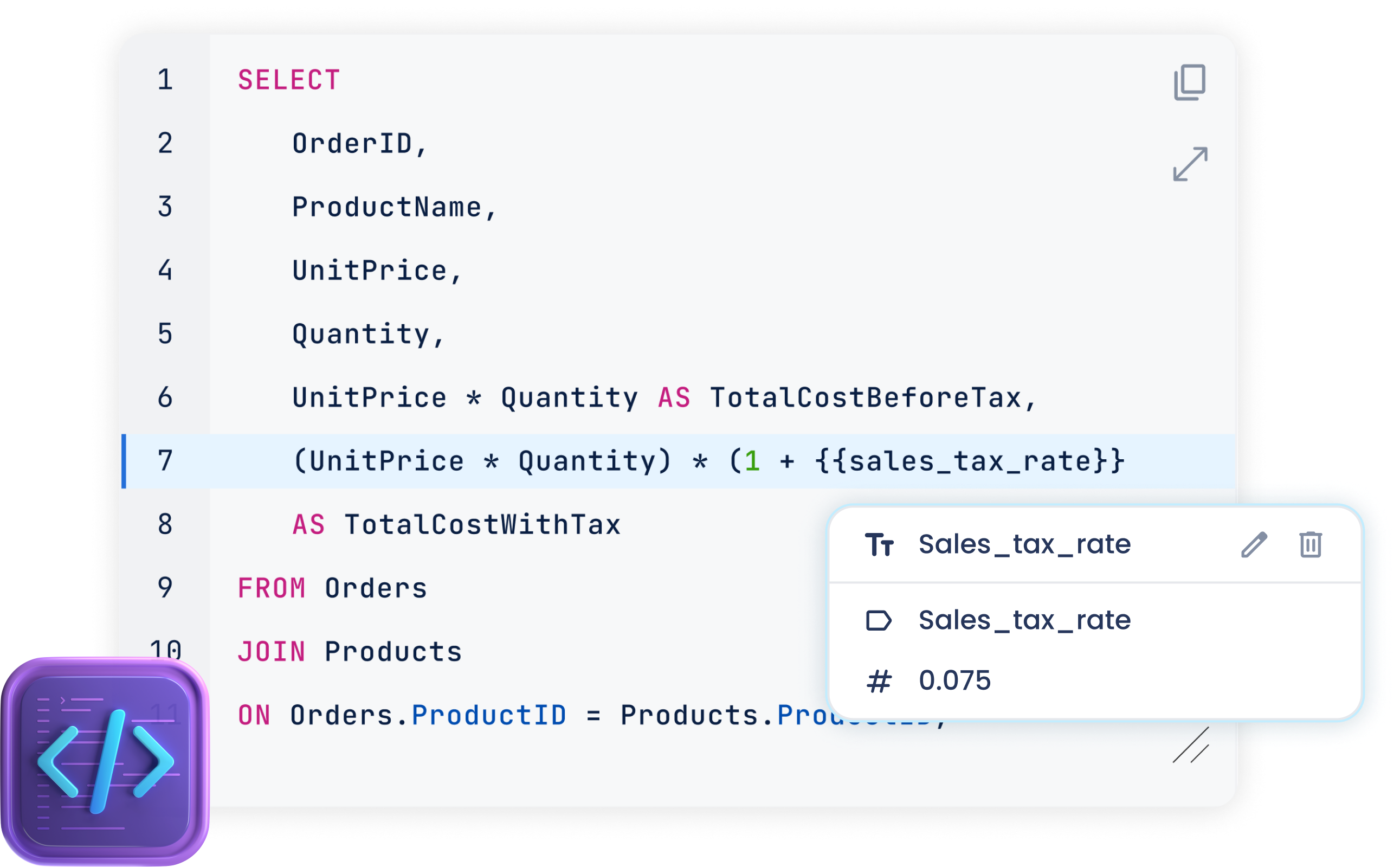Click the TotalCostWithTax alias on line 8

click(482, 525)
